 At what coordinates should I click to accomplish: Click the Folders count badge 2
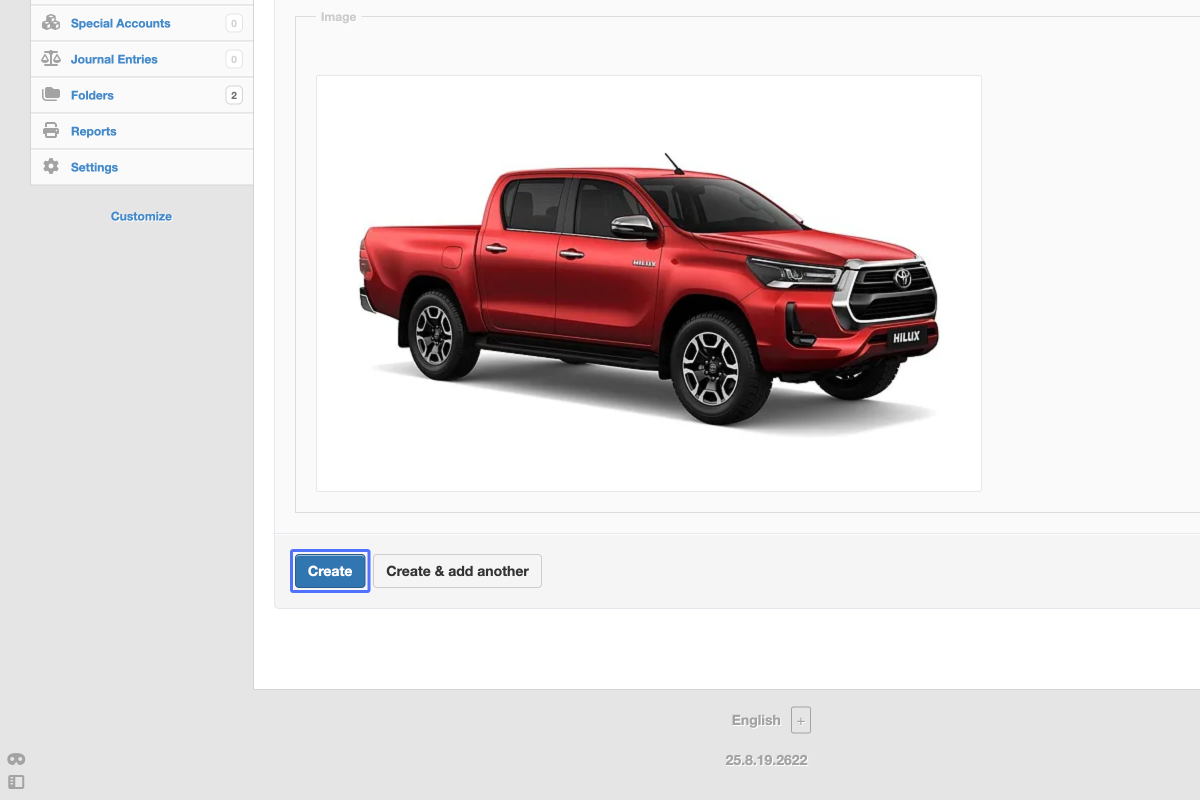tap(234, 95)
